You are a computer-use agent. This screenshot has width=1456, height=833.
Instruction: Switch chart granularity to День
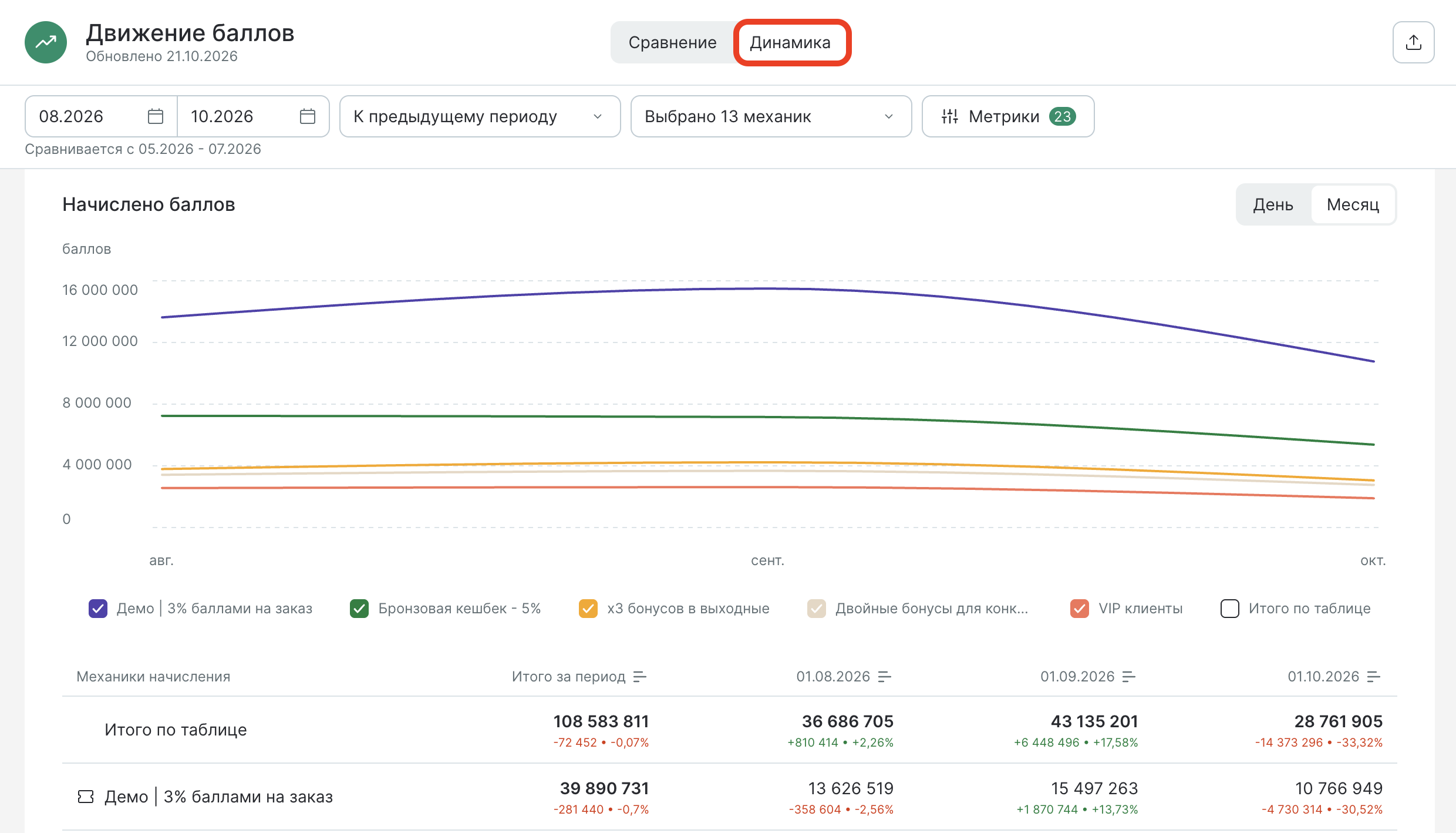(1273, 204)
